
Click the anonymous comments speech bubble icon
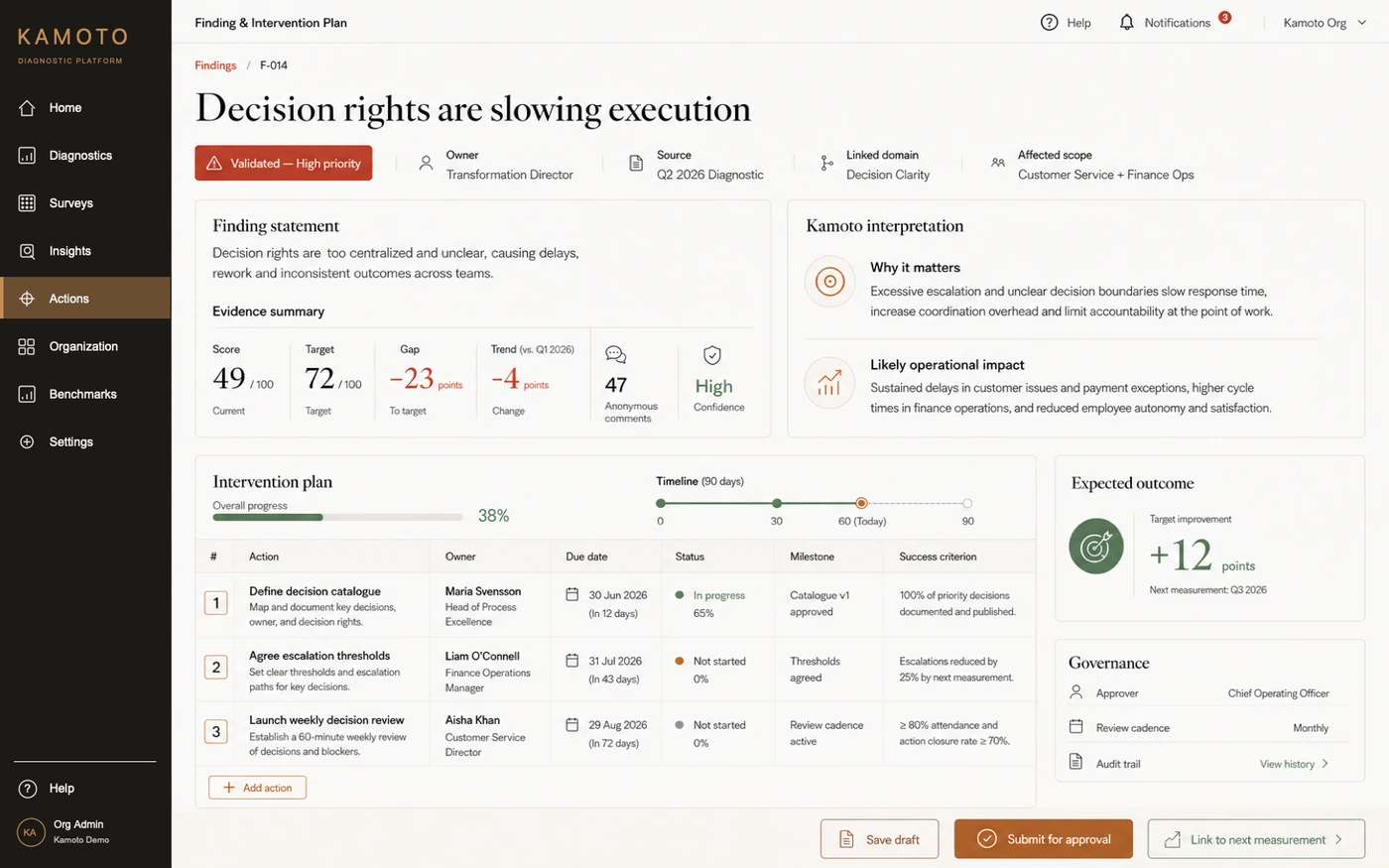coord(615,354)
